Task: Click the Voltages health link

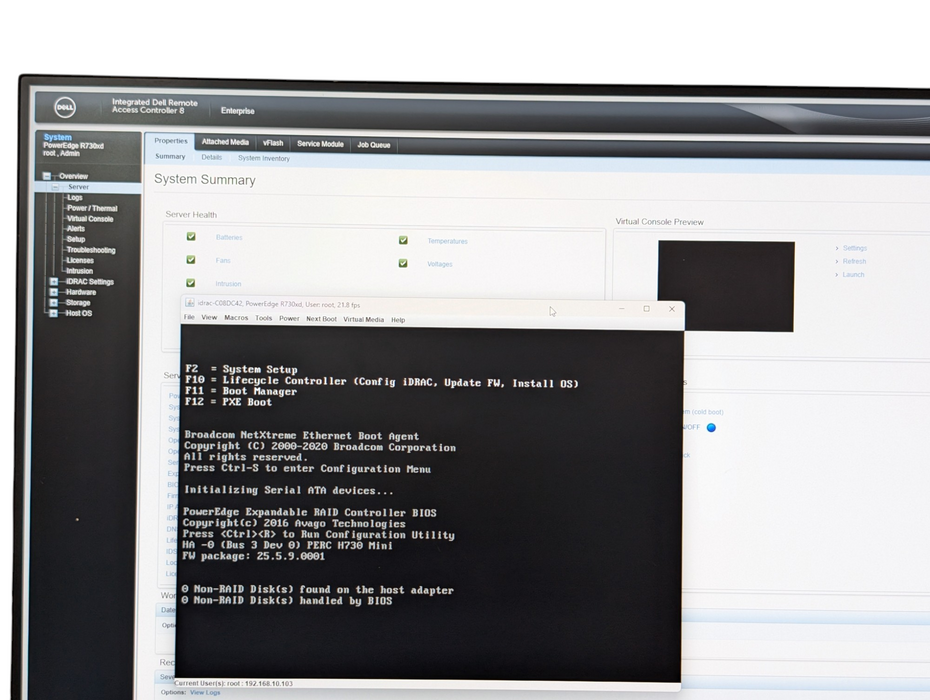Action: (x=439, y=265)
